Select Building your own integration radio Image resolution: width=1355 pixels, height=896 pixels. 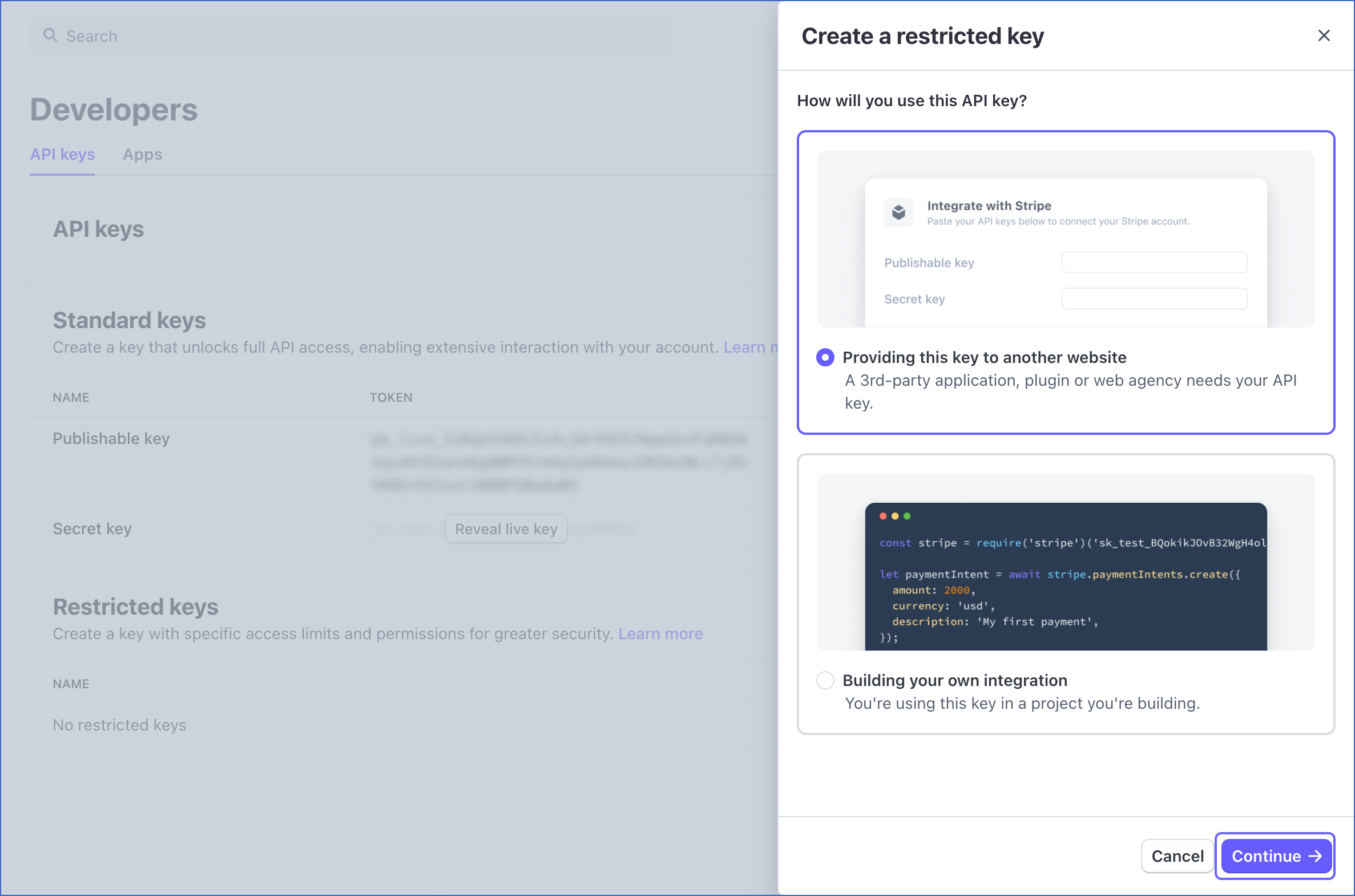pyautogui.click(x=825, y=680)
